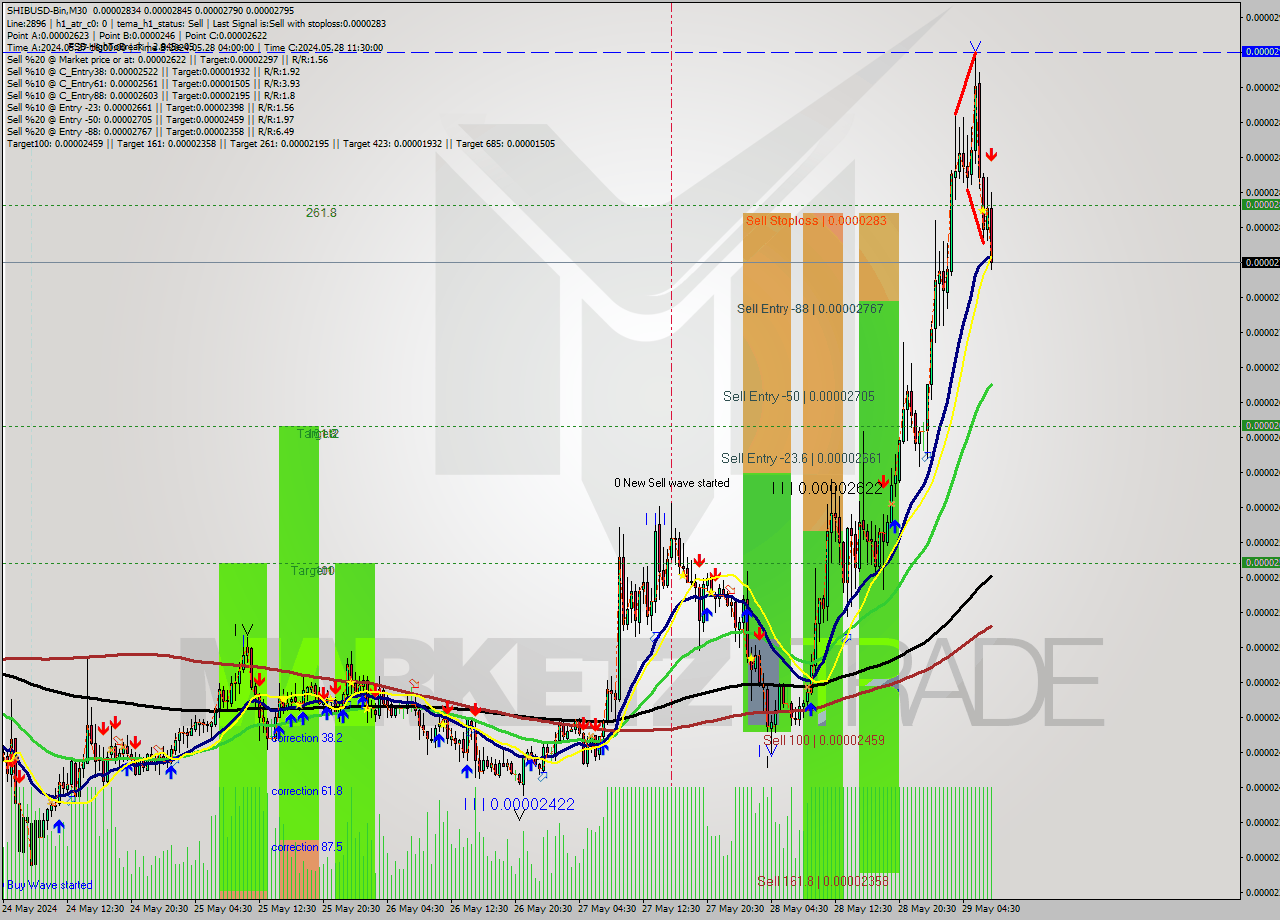Click the 'Sell Entry -50 | 0.00002705' label

click(799, 397)
